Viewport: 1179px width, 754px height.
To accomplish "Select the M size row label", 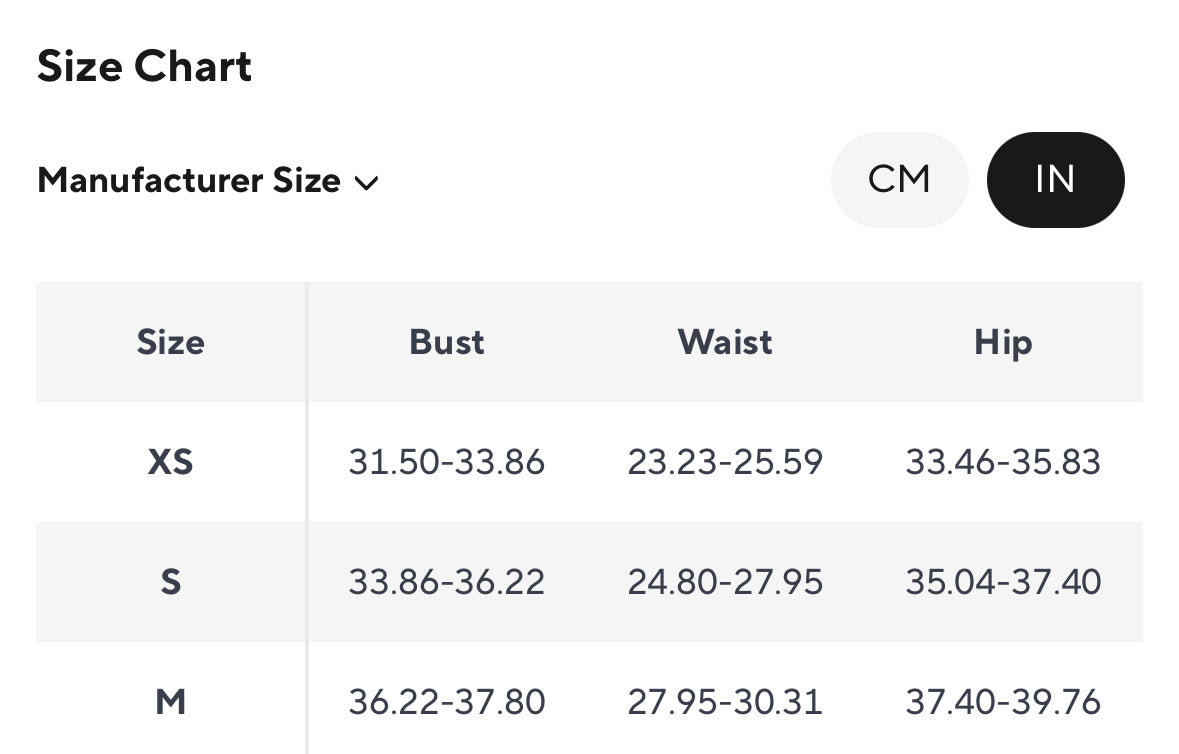I will [x=171, y=702].
